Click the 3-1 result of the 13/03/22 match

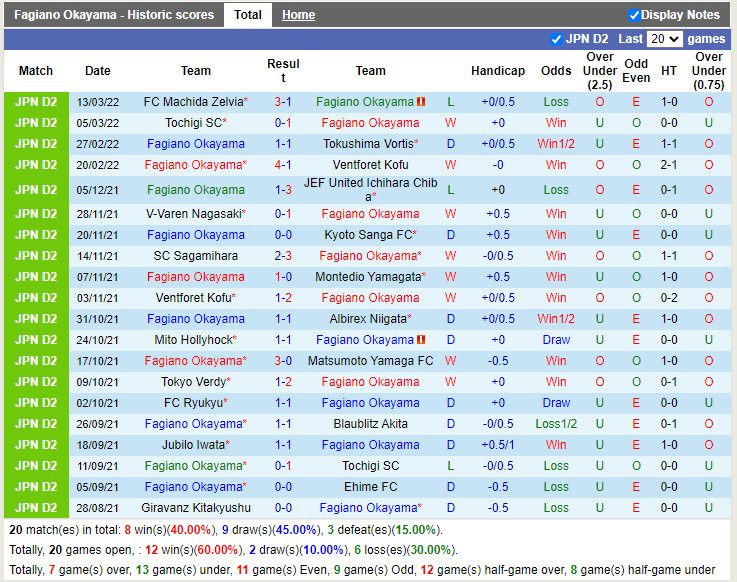[x=283, y=102]
